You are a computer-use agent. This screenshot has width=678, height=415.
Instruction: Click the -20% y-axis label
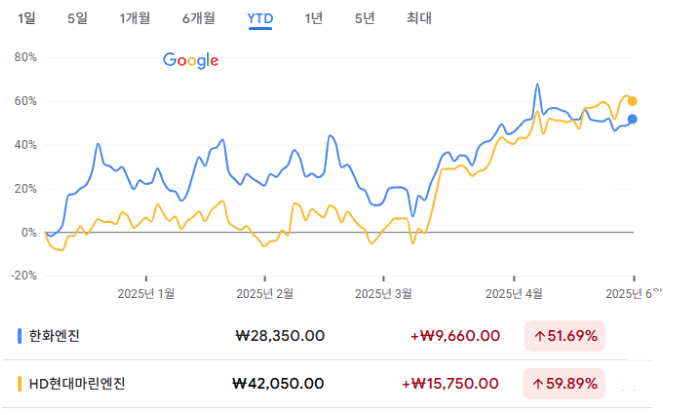point(23,276)
